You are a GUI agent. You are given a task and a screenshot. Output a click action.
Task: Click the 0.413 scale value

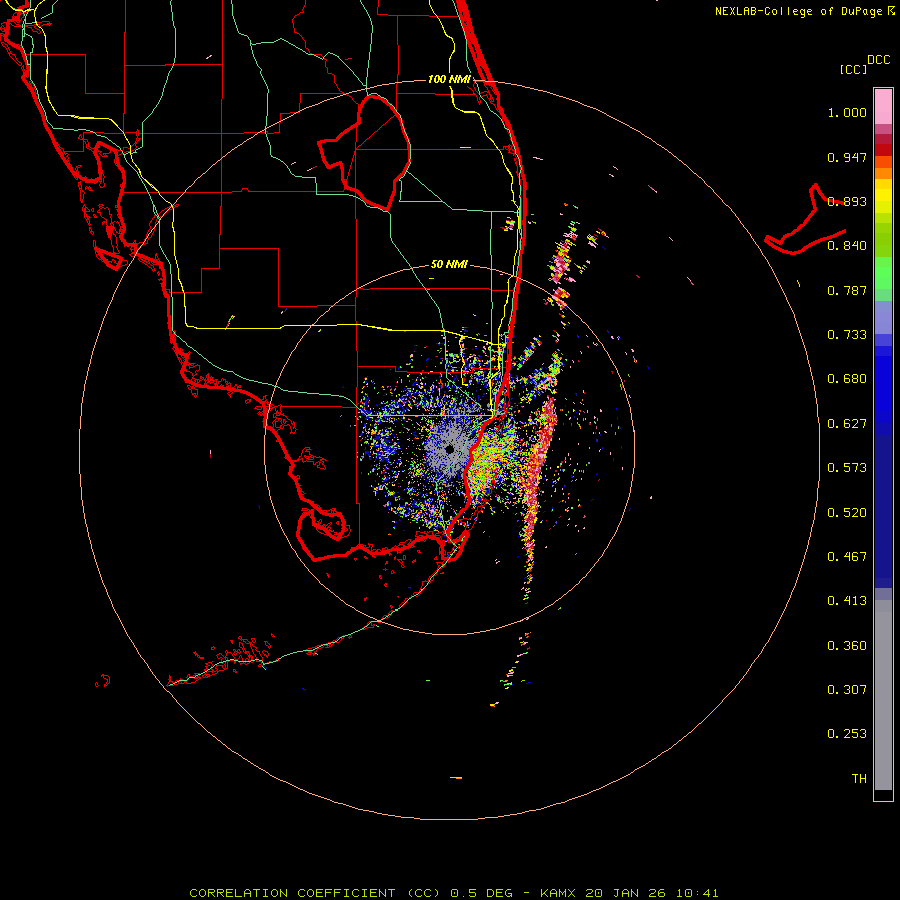coord(847,601)
